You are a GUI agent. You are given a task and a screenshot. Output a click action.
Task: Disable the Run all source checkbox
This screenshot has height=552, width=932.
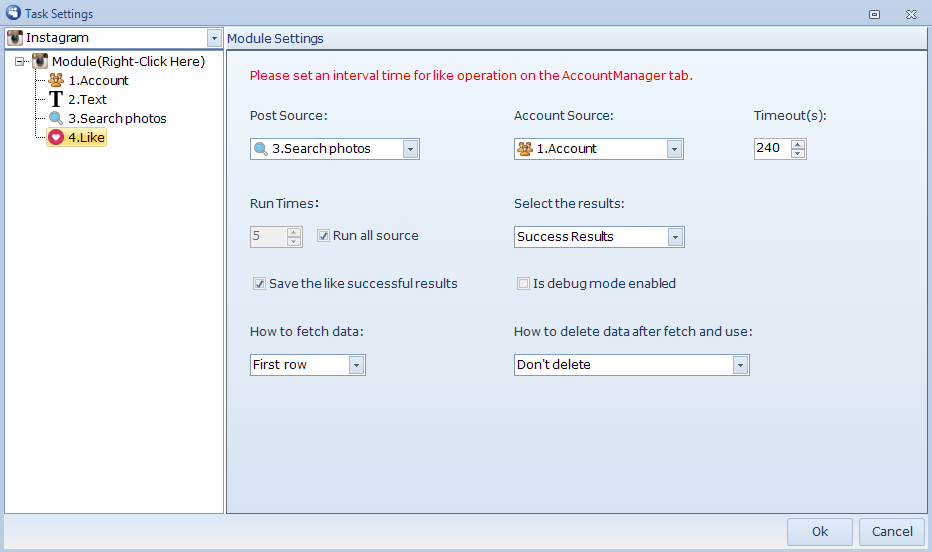(x=324, y=236)
